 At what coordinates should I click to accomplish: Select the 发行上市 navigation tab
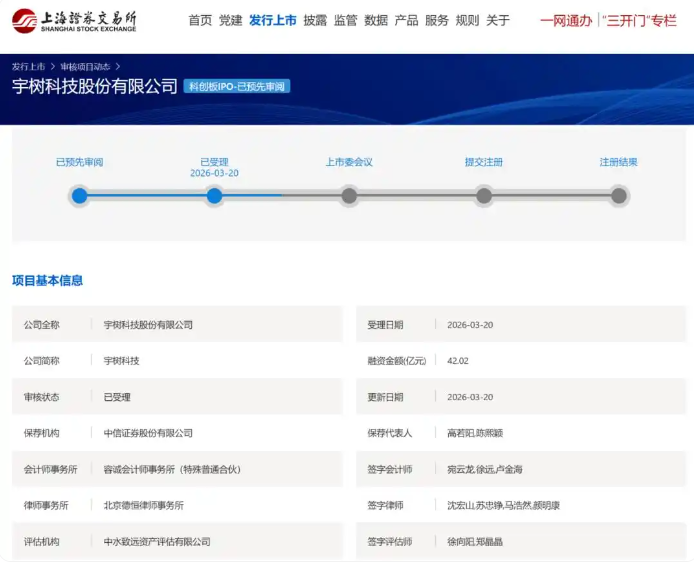click(x=273, y=20)
